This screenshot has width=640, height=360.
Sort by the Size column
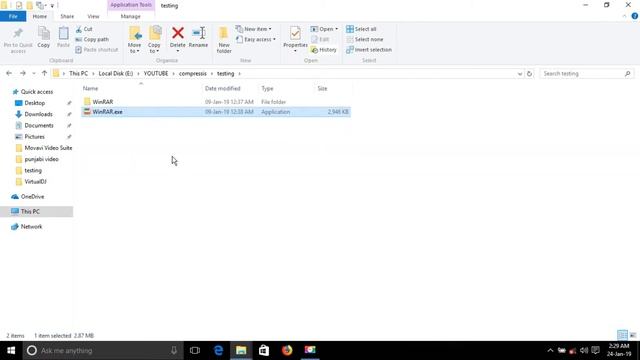(333, 88)
